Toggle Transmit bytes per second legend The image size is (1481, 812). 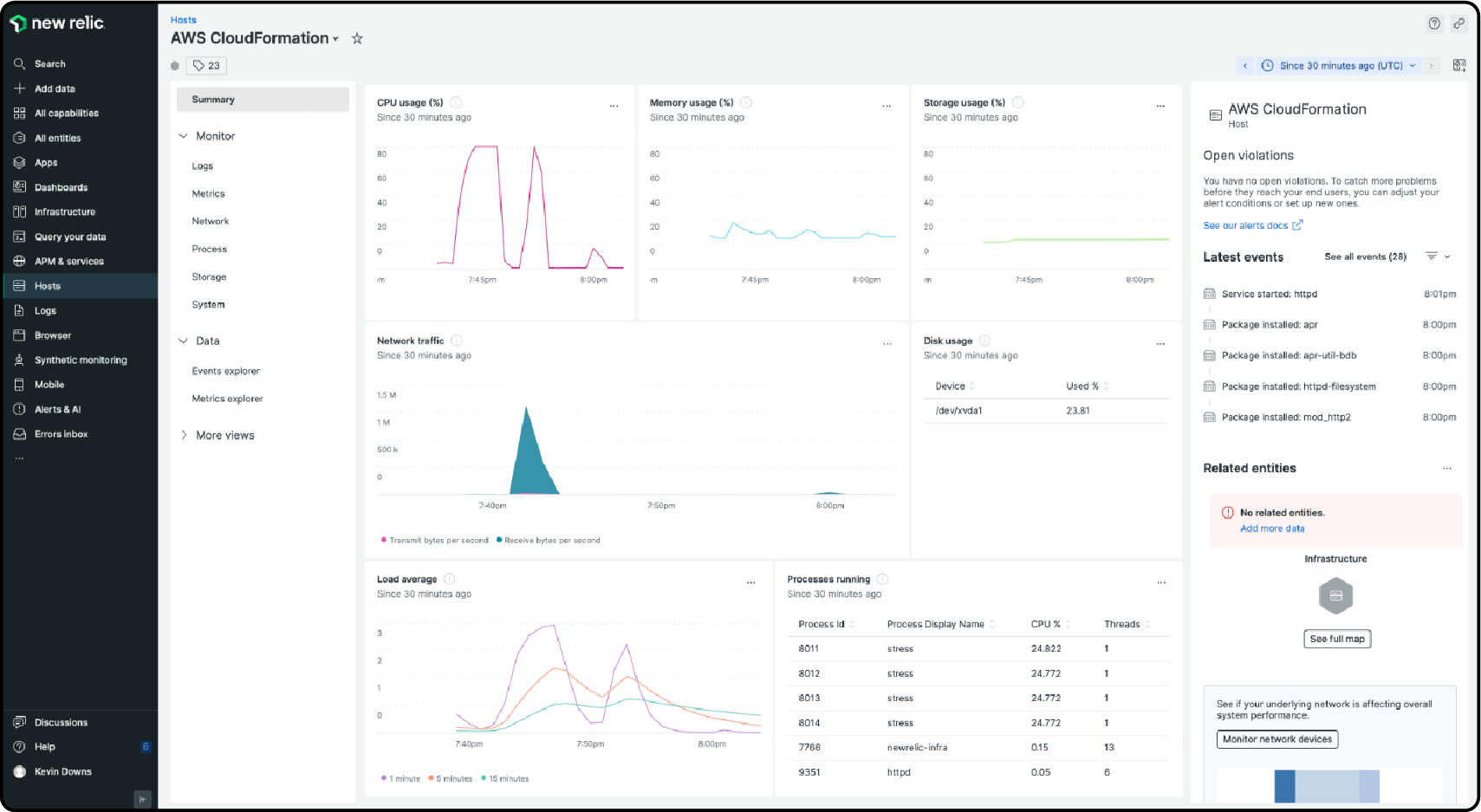coord(434,540)
